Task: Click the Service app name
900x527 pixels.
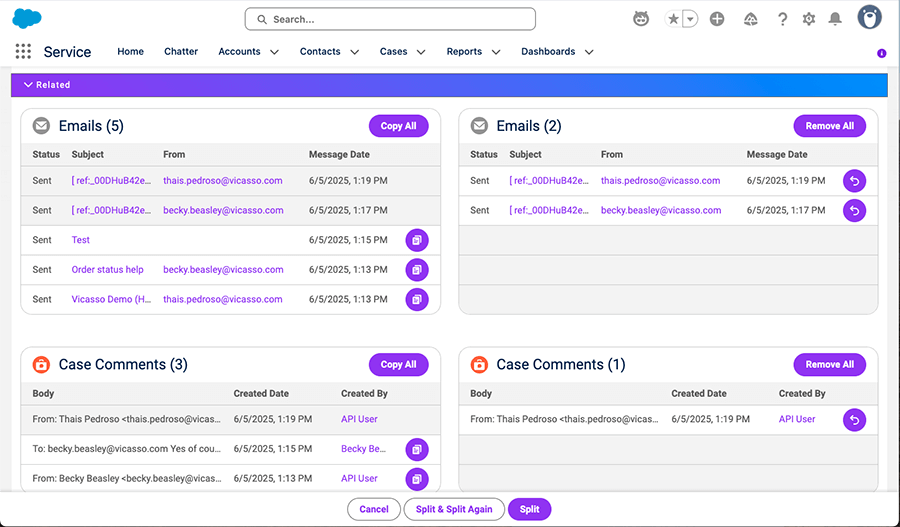Action: tap(67, 52)
